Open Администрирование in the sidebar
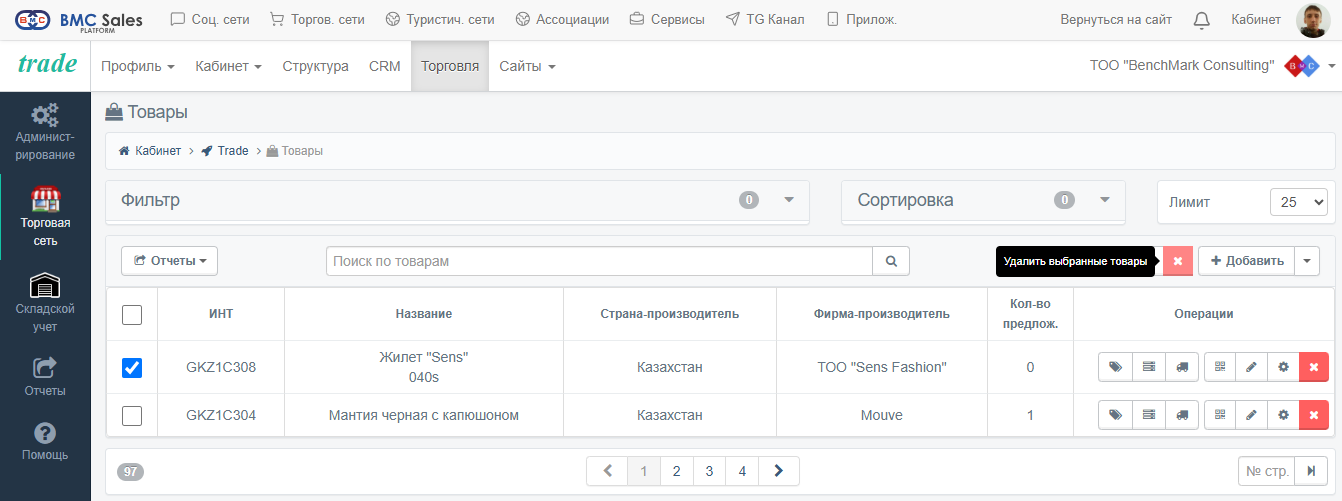Viewport: 1342px width, 501px height. pos(45,131)
